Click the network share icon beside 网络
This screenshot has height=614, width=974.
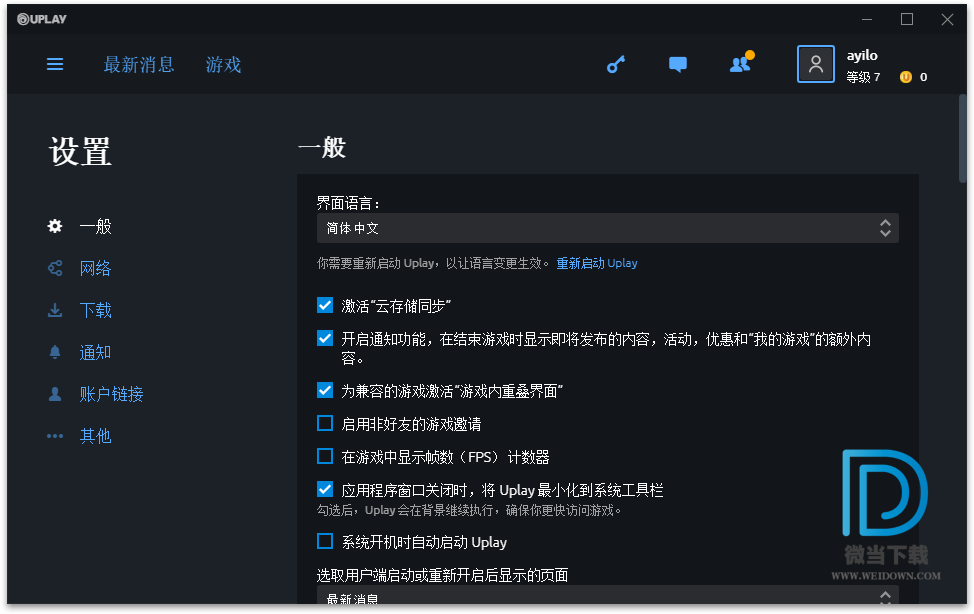coord(55,268)
